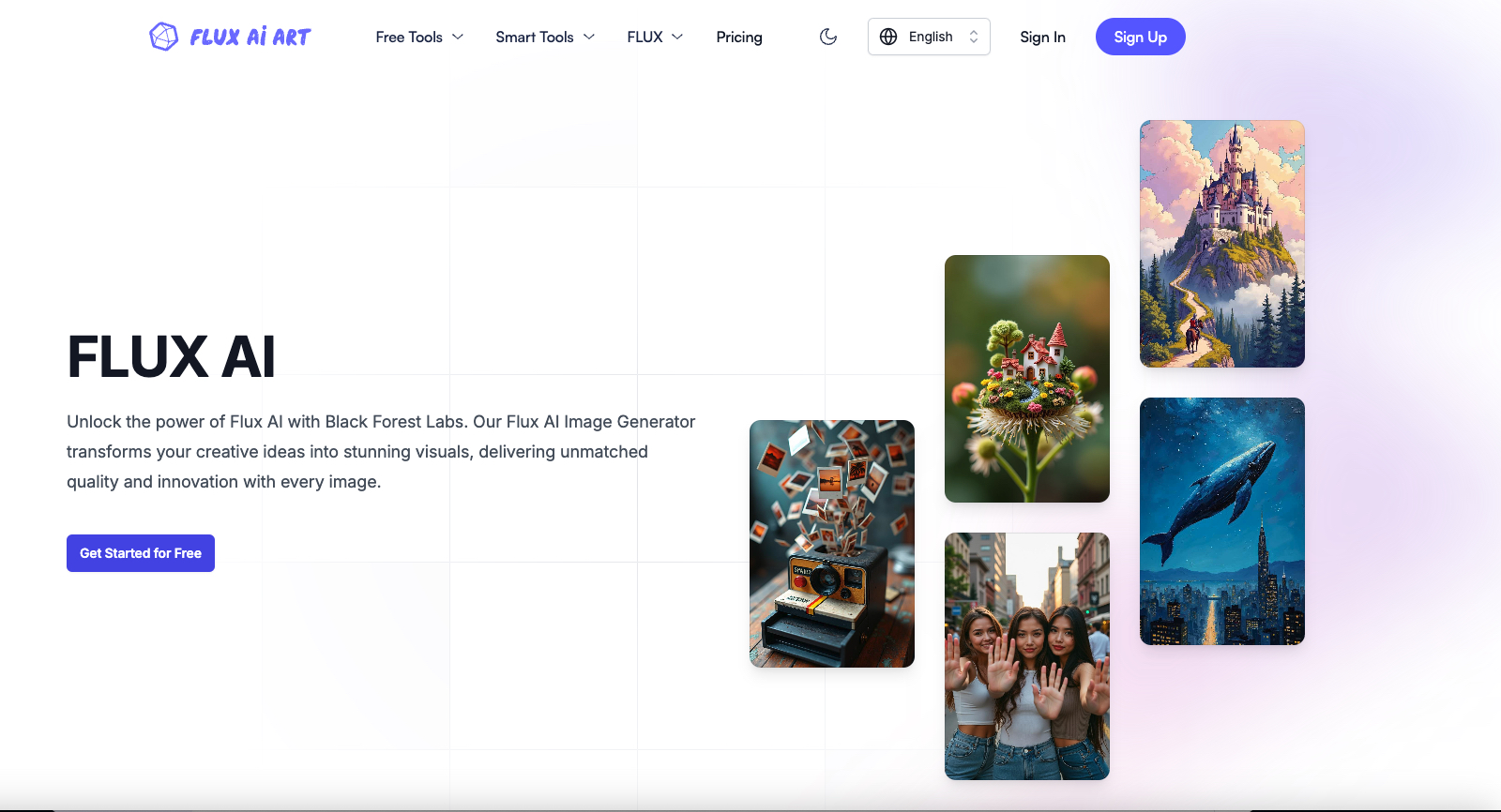
Task: Go to the Pricing page
Action: pyautogui.click(x=739, y=37)
